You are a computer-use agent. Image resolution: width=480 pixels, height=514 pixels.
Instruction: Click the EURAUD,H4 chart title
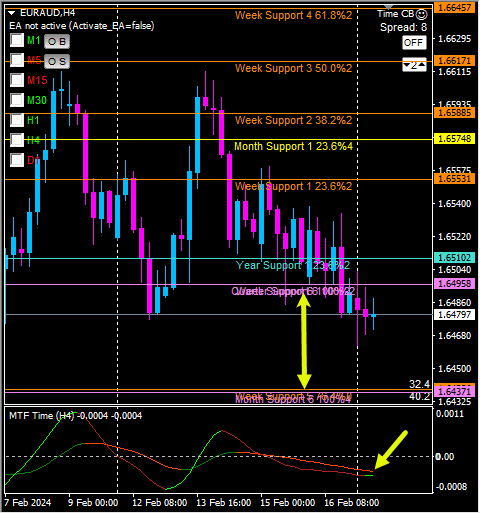[x=48, y=13]
